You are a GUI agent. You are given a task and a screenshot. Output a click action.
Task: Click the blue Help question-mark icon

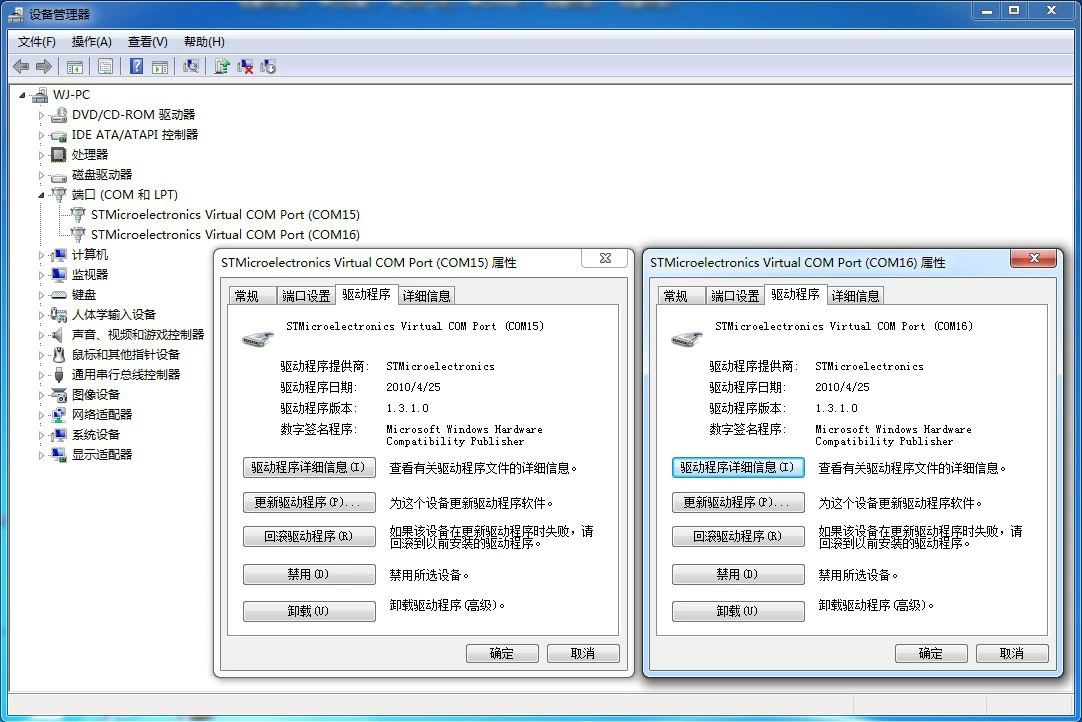136,66
